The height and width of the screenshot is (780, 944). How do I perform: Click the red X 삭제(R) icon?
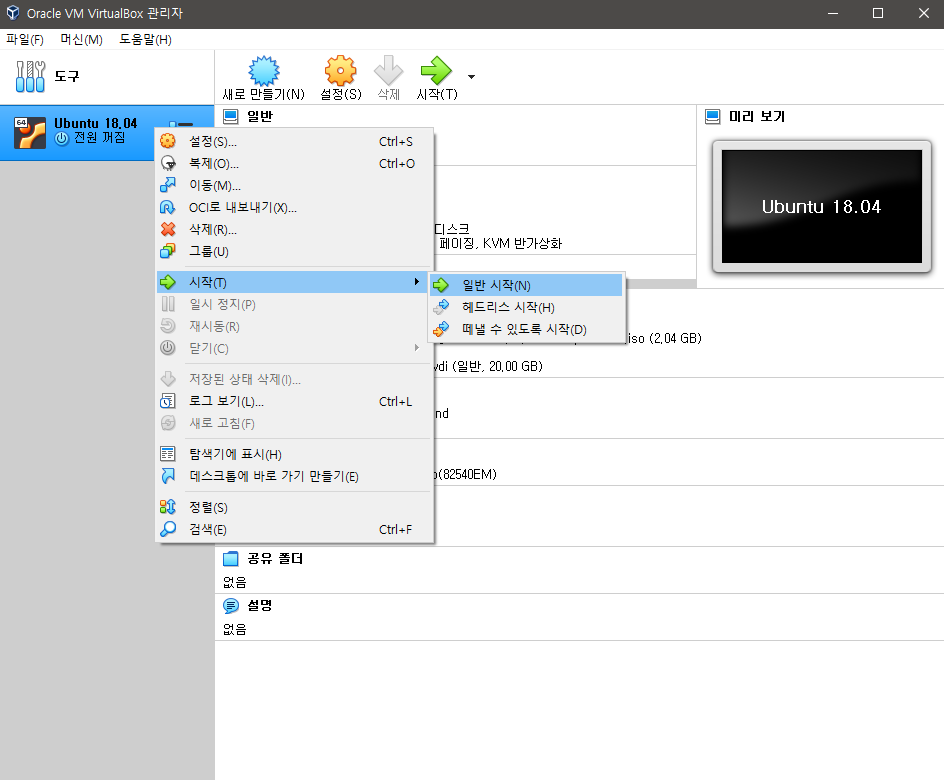click(x=168, y=229)
